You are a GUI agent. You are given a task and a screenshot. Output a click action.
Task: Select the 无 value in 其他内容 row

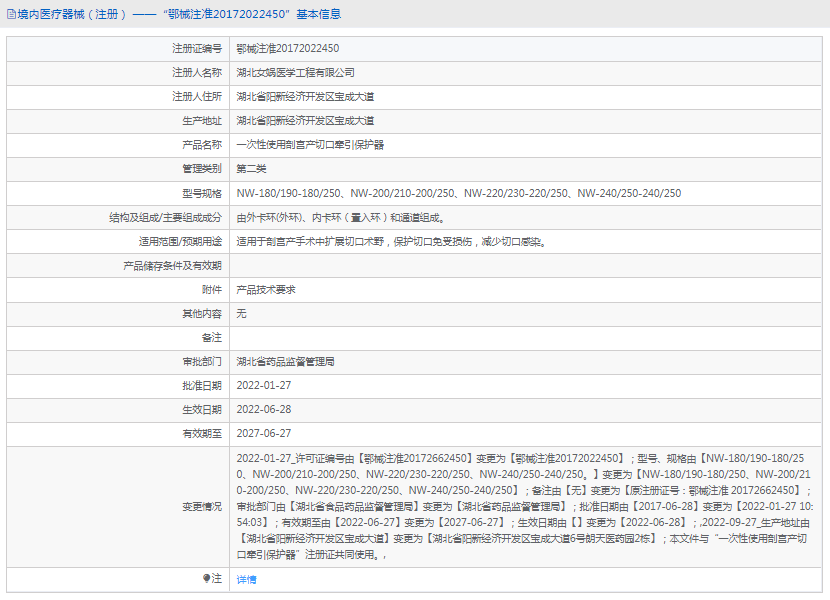click(x=241, y=314)
